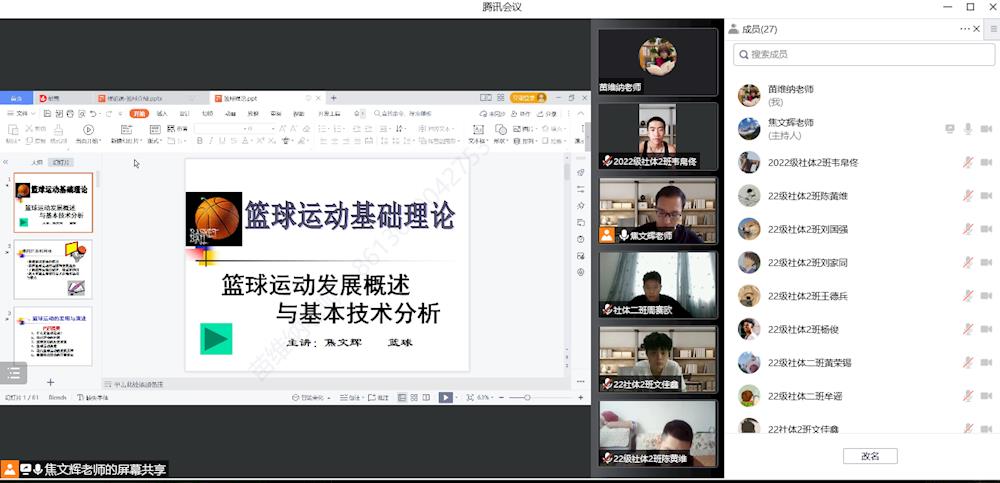Select the 篮球概况.ppt document tab

(x=240, y=98)
